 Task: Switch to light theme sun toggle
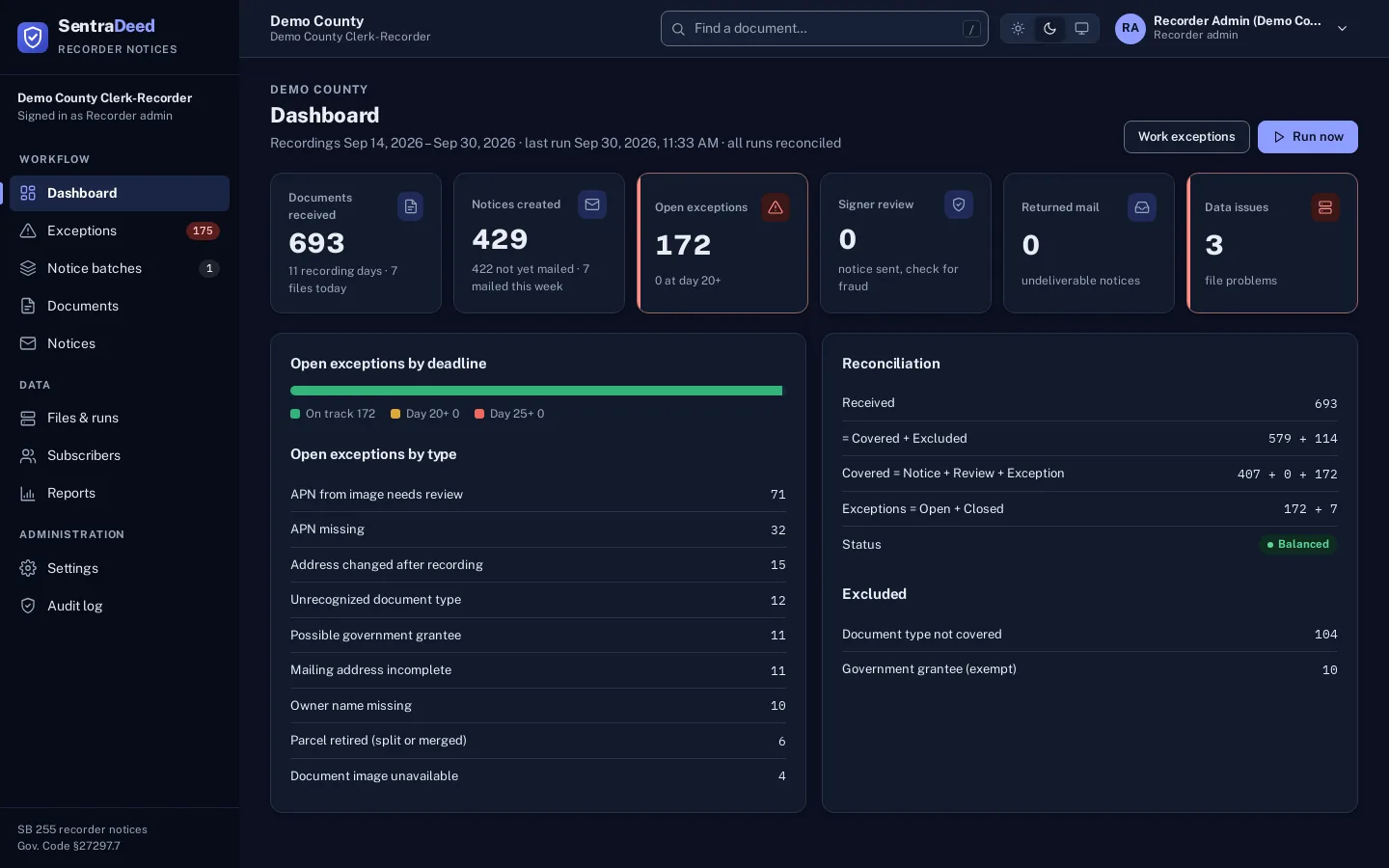click(1018, 29)
